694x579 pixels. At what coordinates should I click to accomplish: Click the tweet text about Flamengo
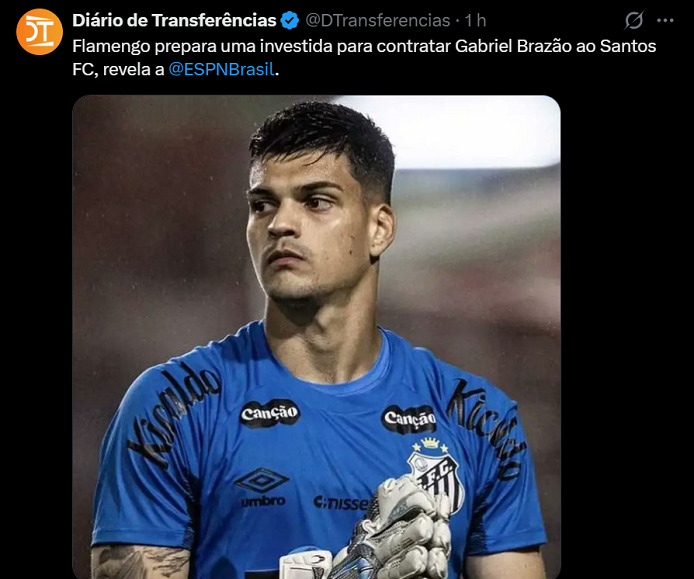click(364, 58)
